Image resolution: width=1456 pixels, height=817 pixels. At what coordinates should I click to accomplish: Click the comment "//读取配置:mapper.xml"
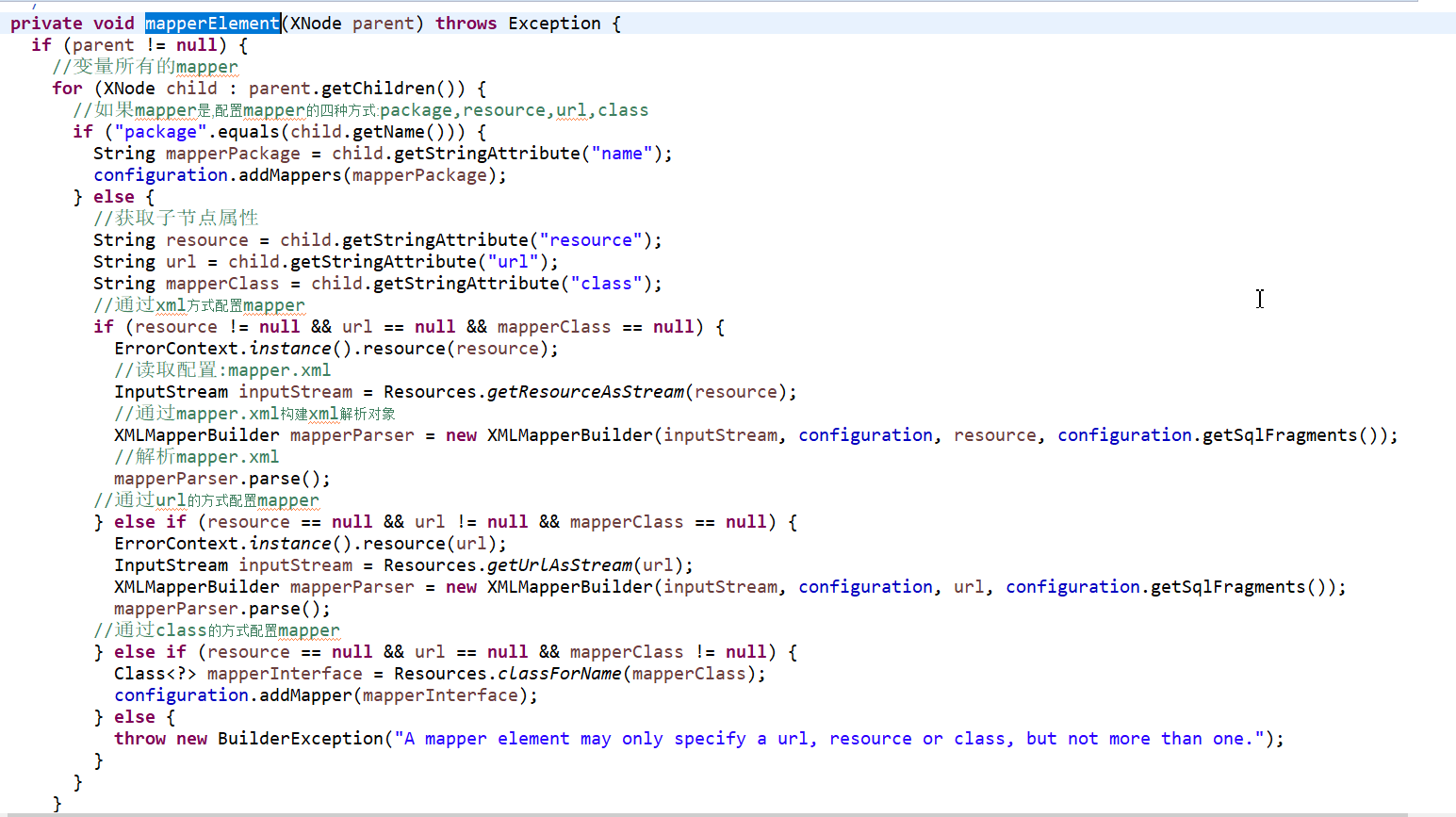point(222,370)
